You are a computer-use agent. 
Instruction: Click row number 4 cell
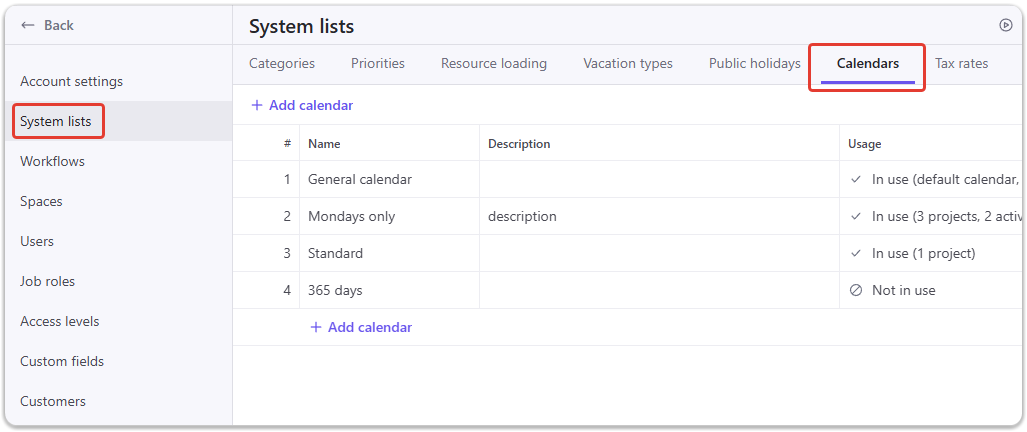click(266, 290)
